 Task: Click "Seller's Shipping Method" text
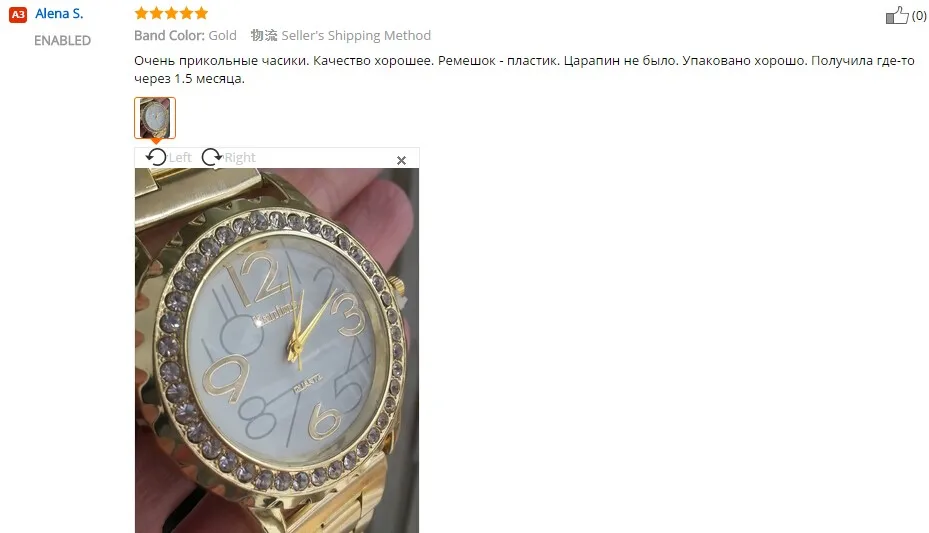(356, 36)
